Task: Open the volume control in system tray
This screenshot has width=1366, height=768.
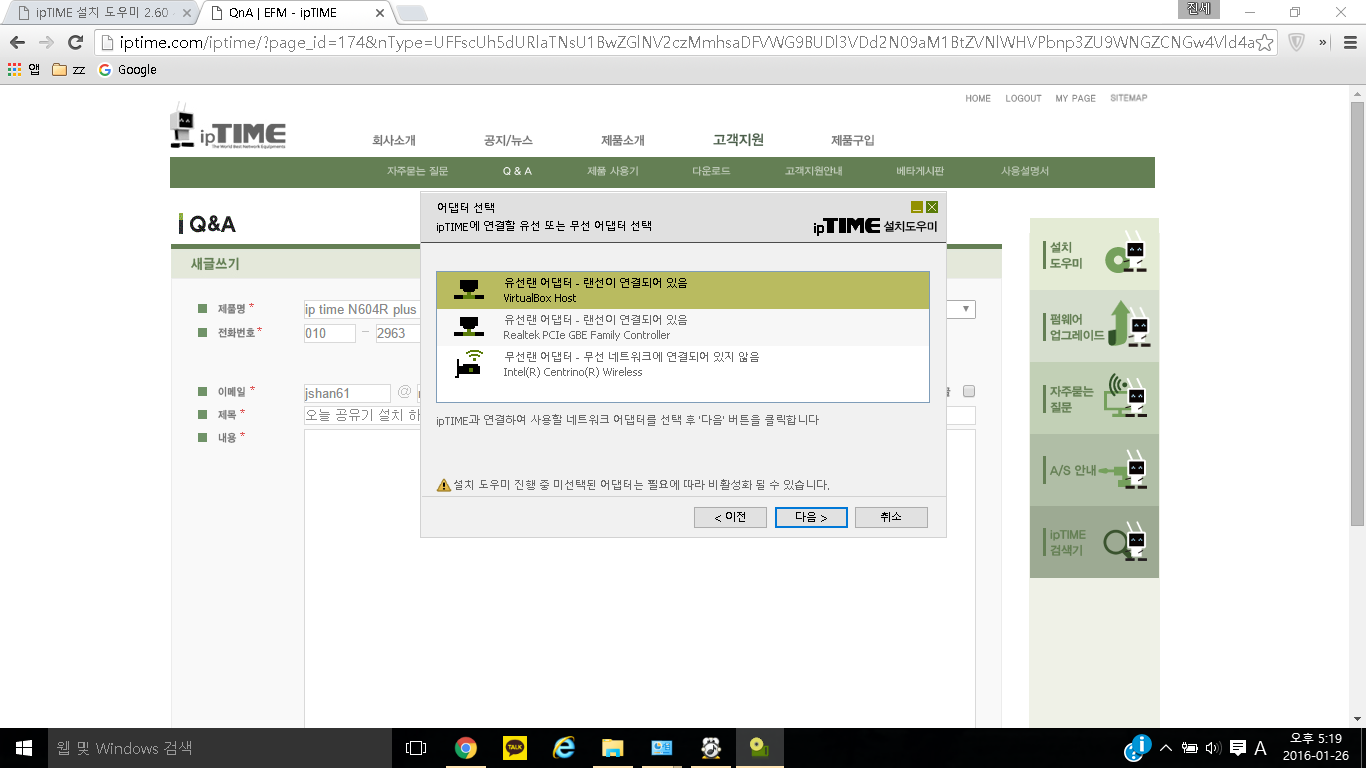Action: pos(1213,748)
